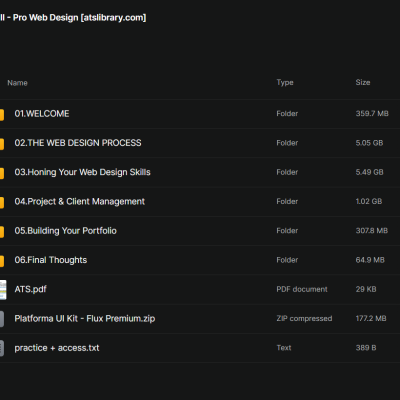Click folder icon next to 04.Project & Client Management
This screenshot has height=400, width=400.
pyautogui.click(x=2, y=203)
